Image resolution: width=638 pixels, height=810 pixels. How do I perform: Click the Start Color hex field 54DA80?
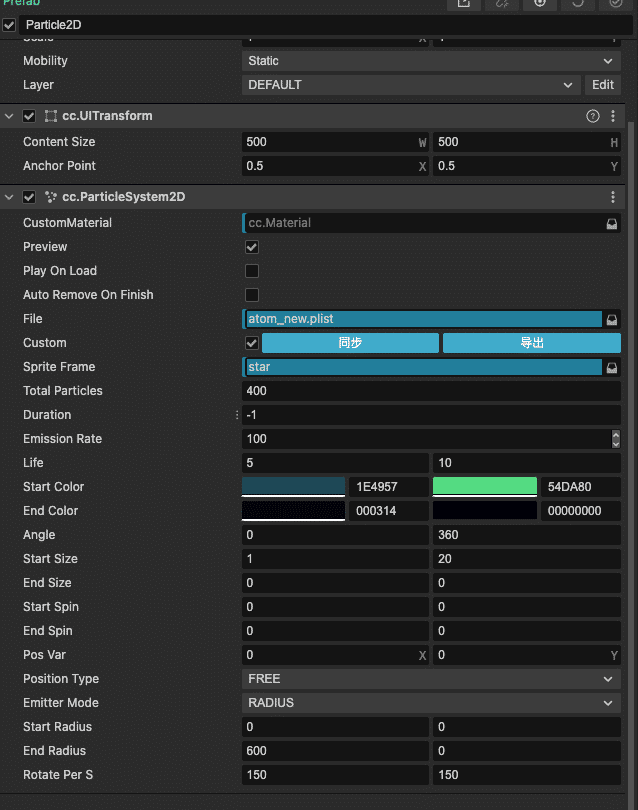[x=581, y=487]
